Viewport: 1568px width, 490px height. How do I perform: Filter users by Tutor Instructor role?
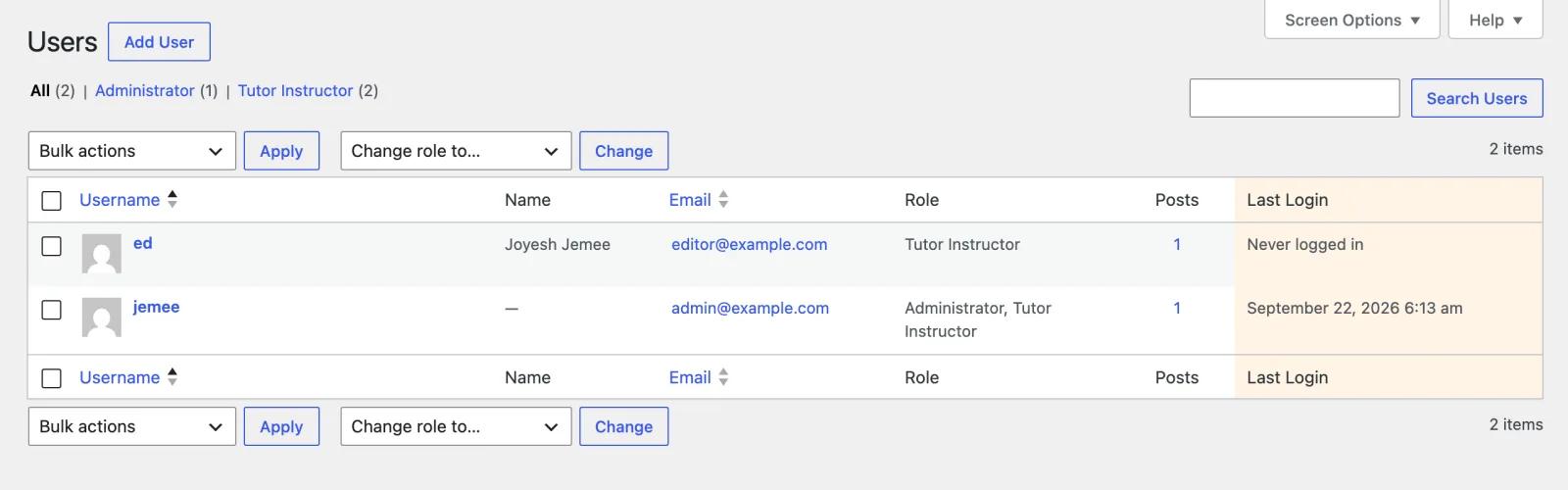pyautogui.click(x=295, y=90)
